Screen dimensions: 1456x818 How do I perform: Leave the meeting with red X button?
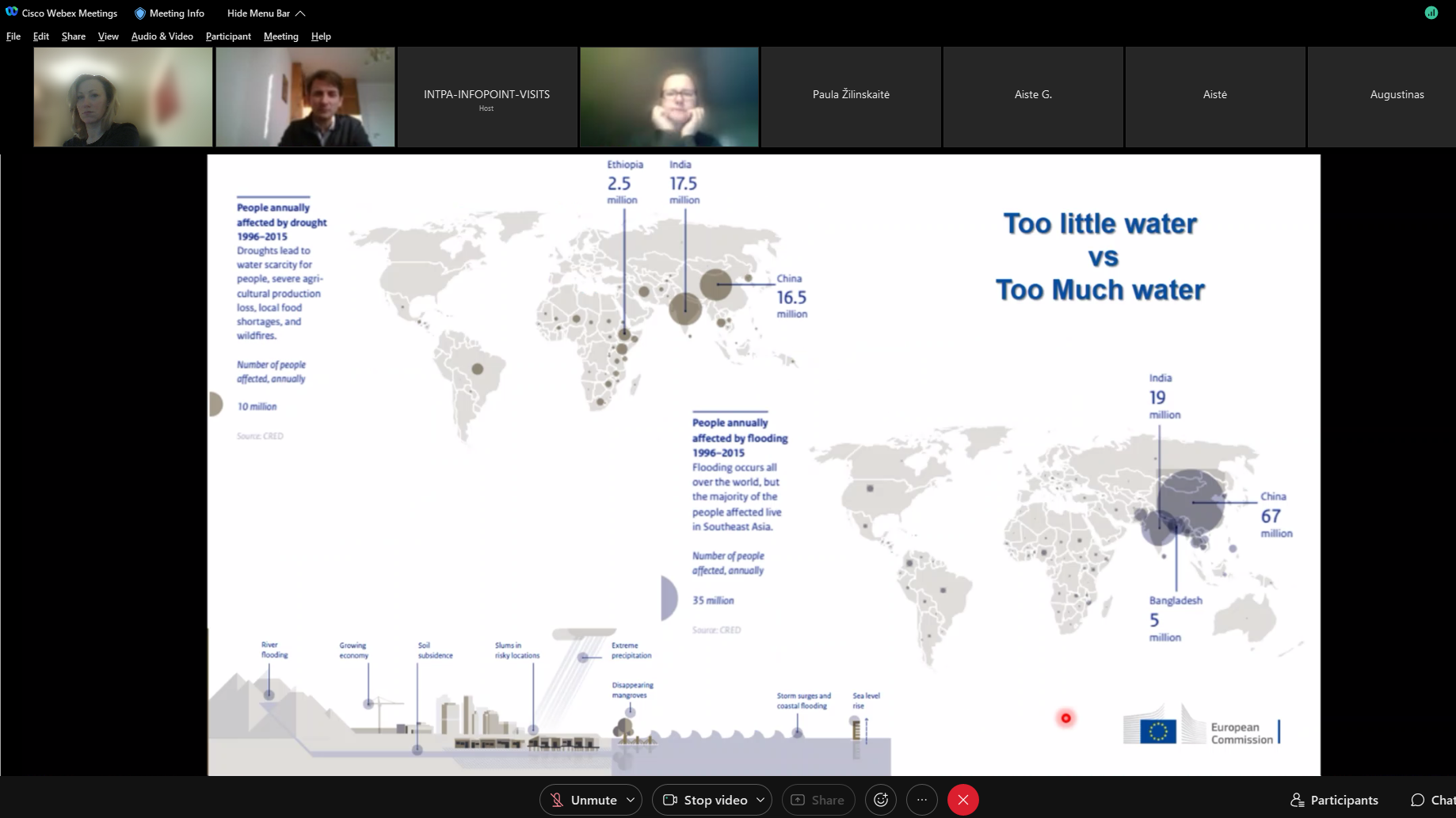pos(963,800)
